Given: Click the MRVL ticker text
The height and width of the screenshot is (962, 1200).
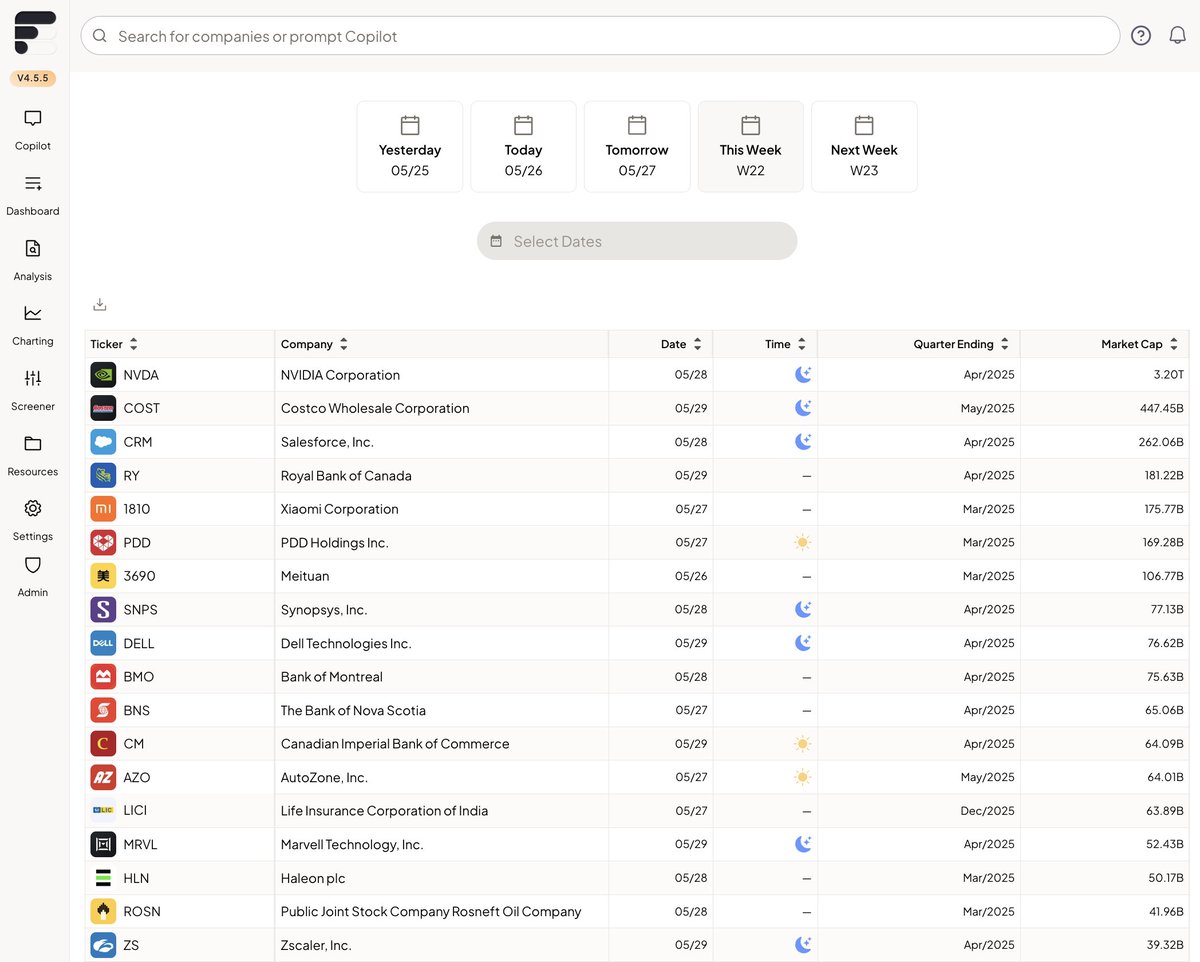Looking at the screenshot, I should [140, 844].
